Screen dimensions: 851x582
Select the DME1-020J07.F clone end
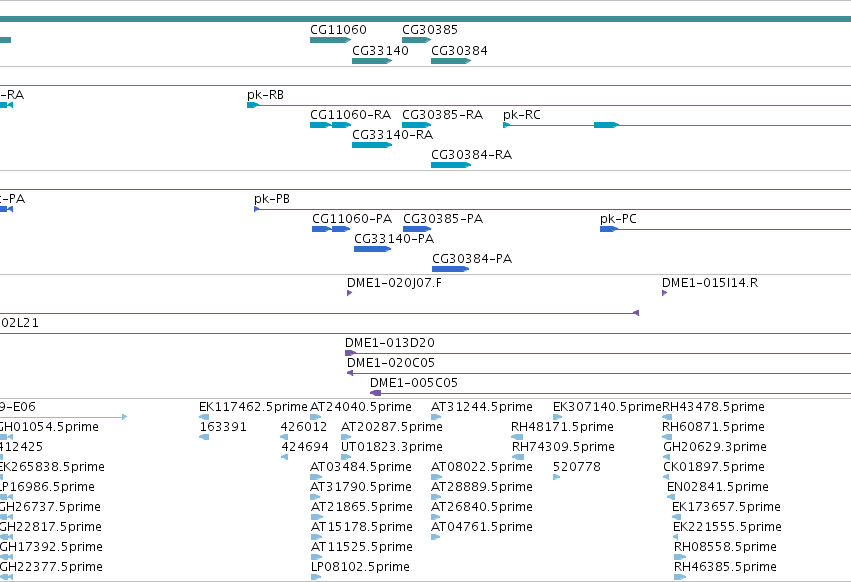coord(350,293)
